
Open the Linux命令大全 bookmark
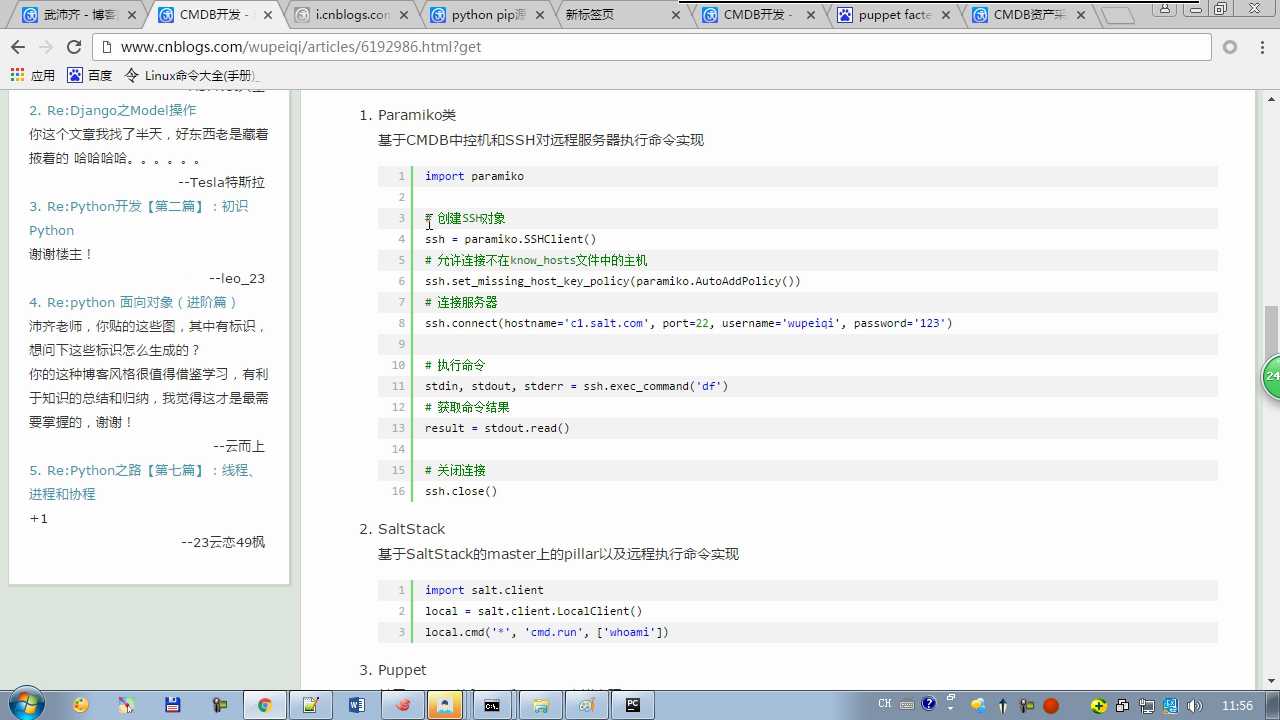(191, 75)
